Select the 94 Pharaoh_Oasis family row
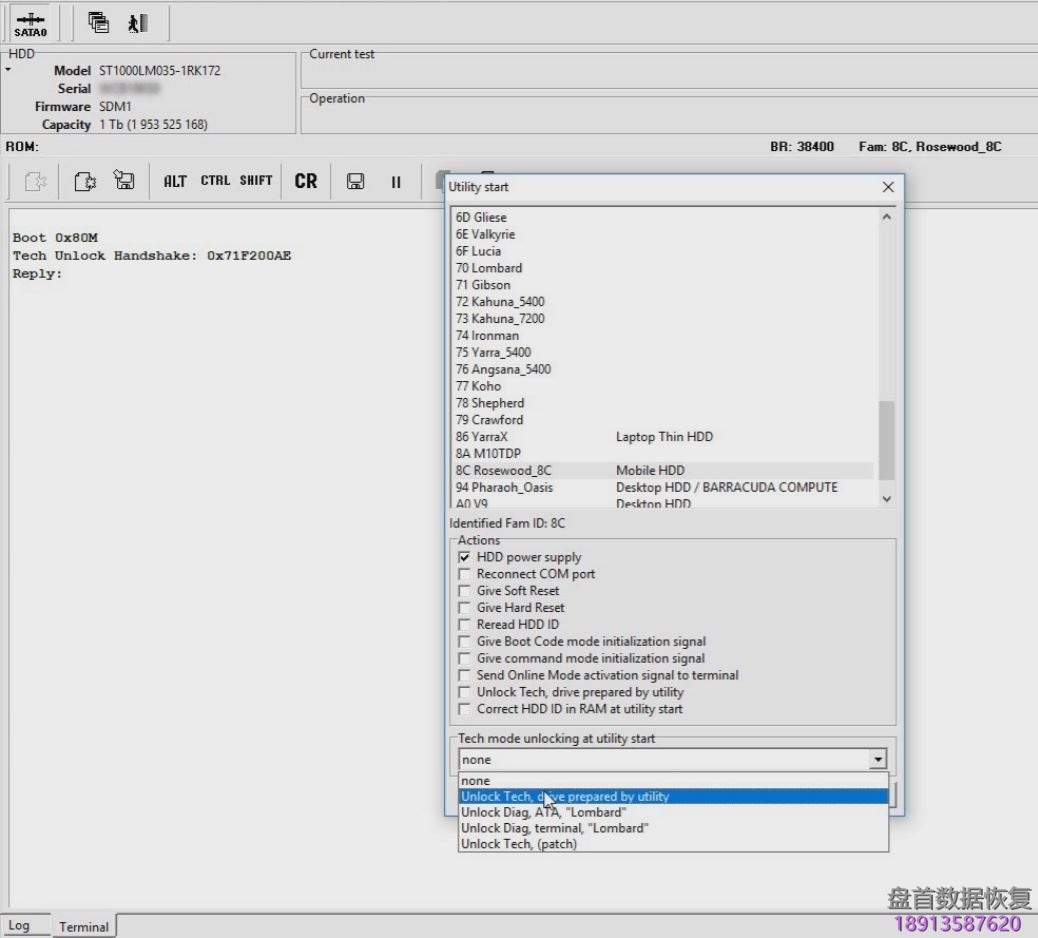 pos(504,488)
